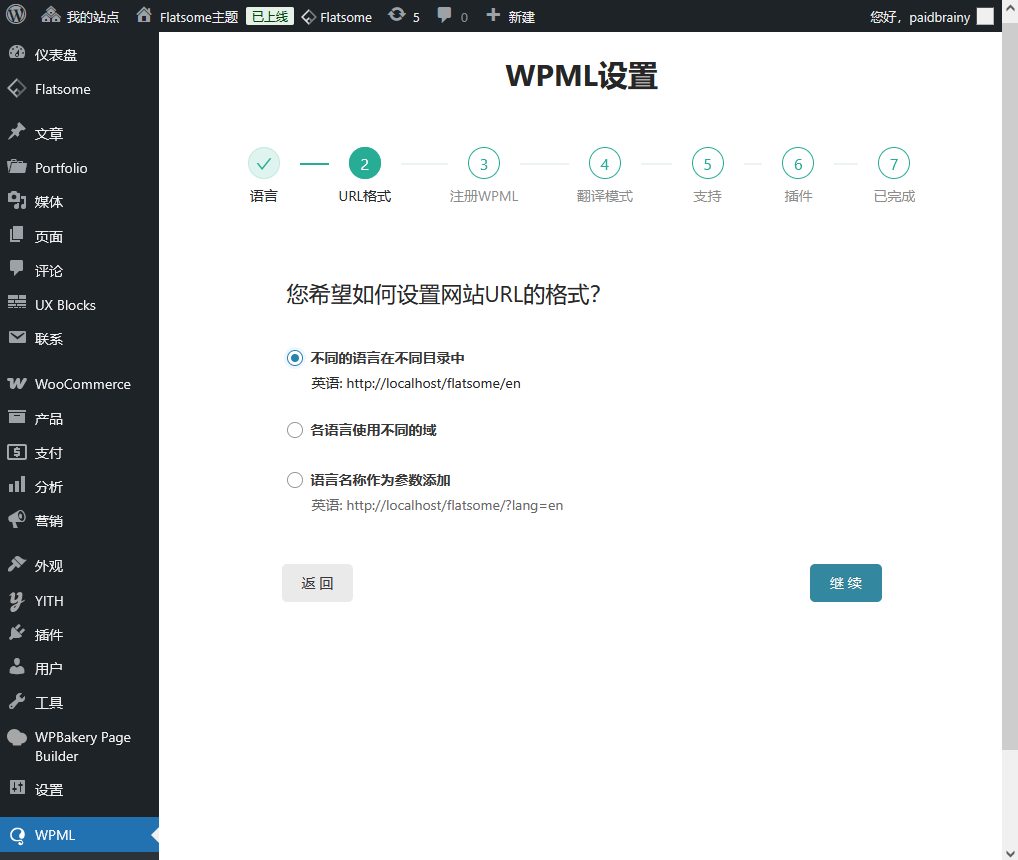This screenshot has height=860, width=1018.
Task: Select 各语言使用不同的域 radio option
Action: 295,430
